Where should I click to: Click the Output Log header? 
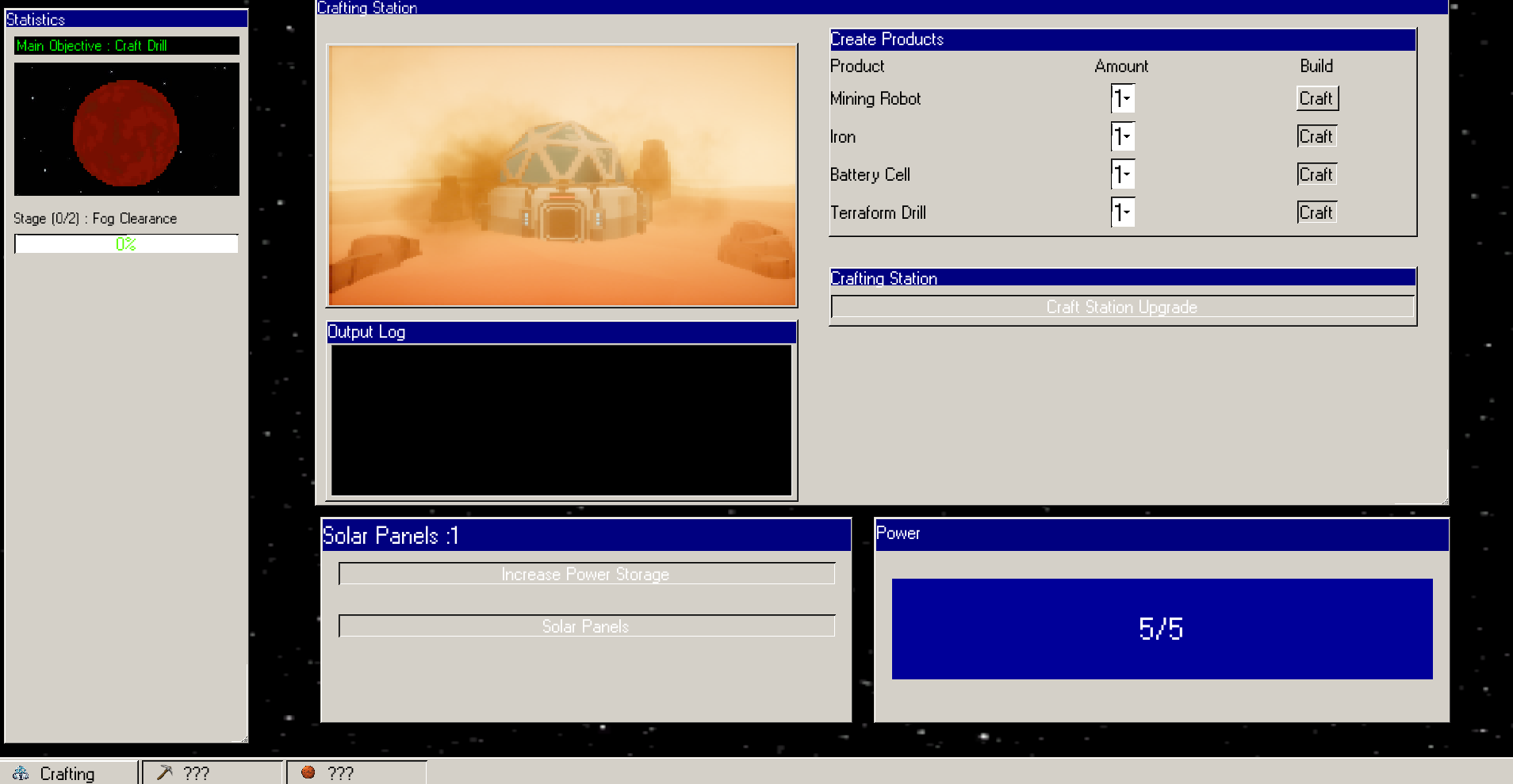click(x=561, y=332)
